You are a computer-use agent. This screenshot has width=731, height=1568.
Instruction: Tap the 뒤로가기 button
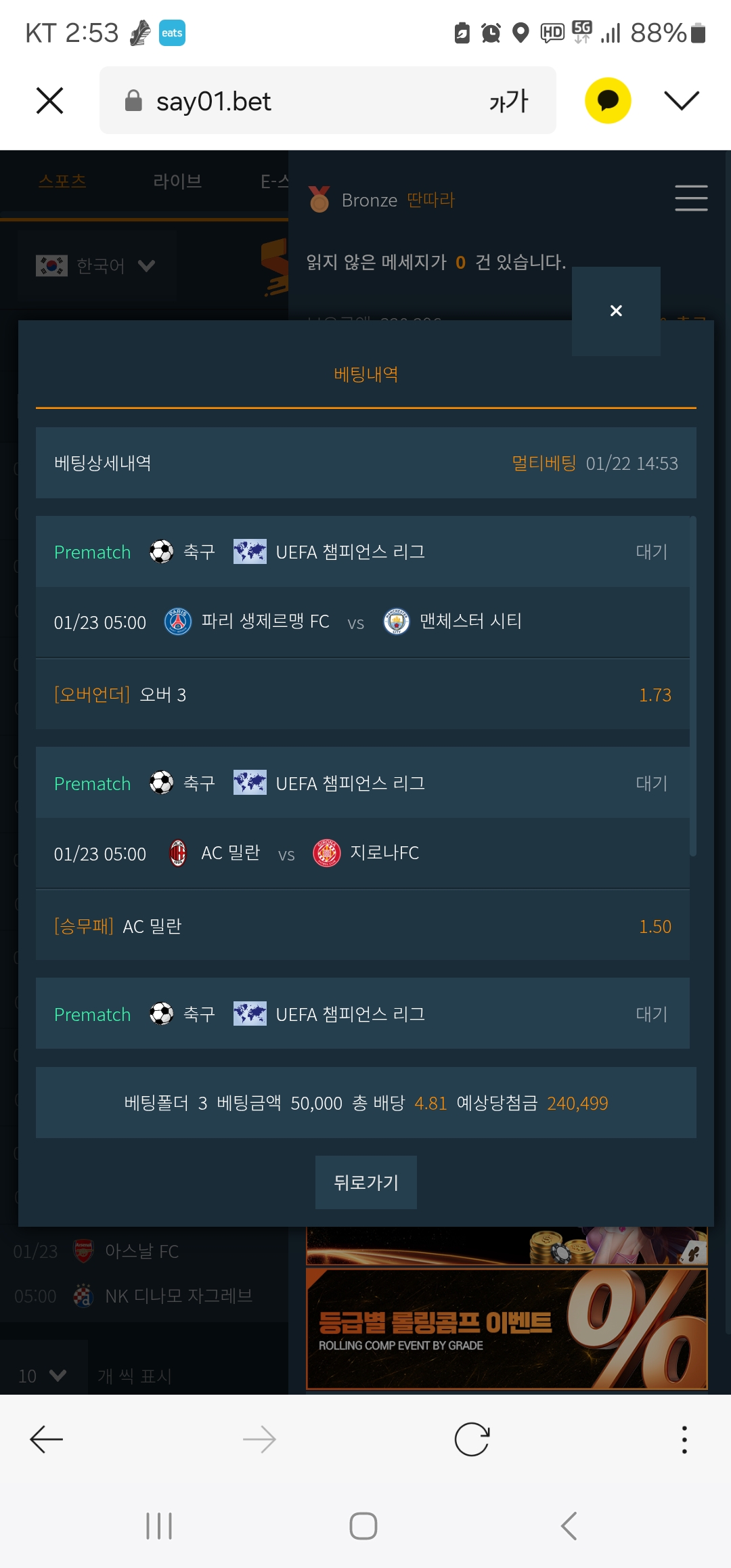(x=365, y=1182)
